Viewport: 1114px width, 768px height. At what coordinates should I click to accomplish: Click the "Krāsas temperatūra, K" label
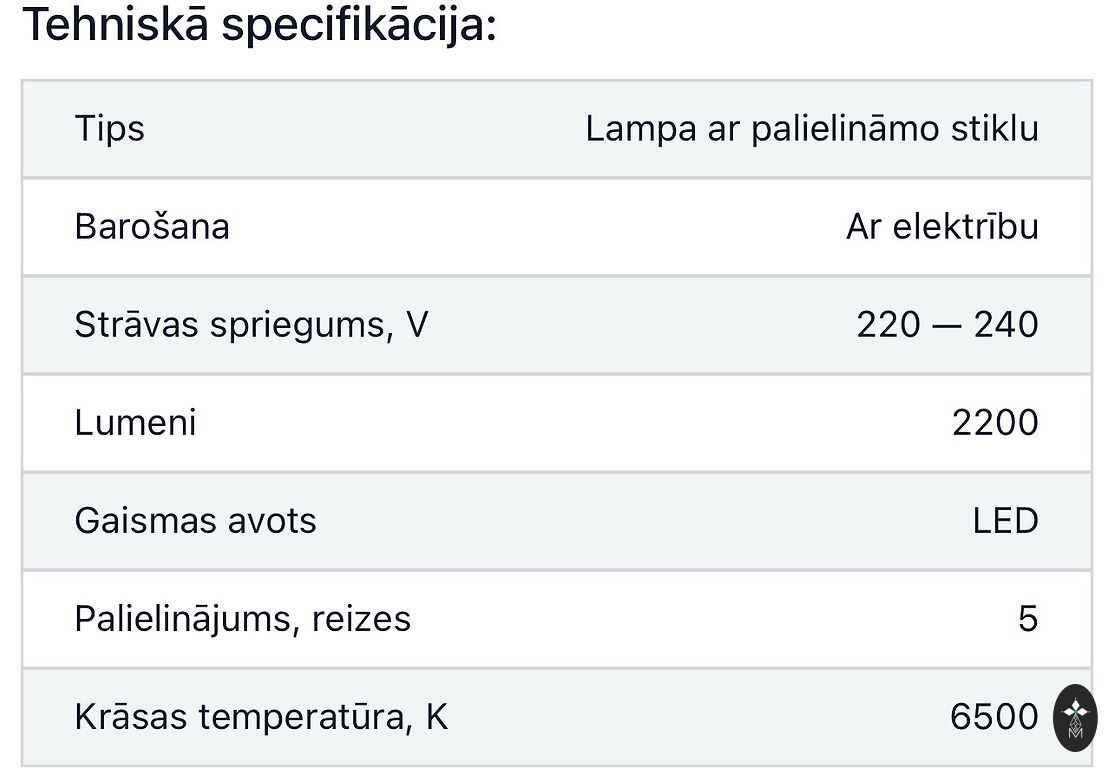tap(261, 717)
